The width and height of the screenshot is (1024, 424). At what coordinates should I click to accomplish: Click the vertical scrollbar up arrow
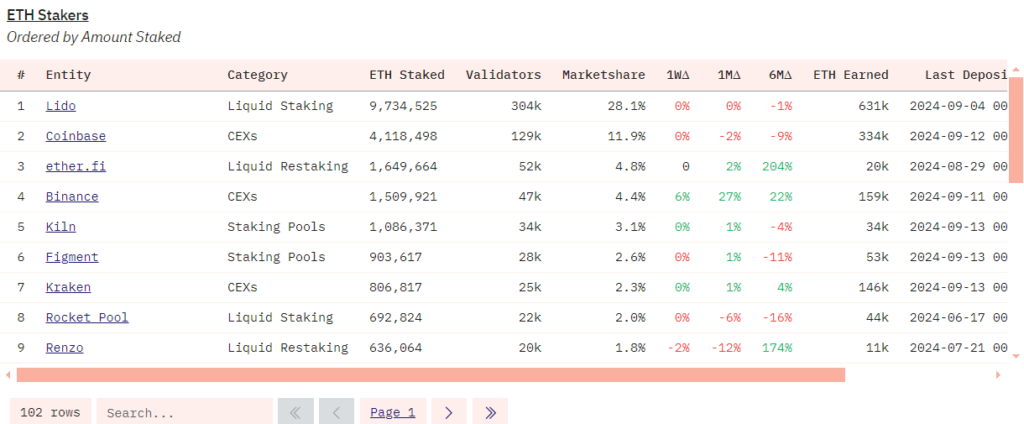pos(1016,69)
